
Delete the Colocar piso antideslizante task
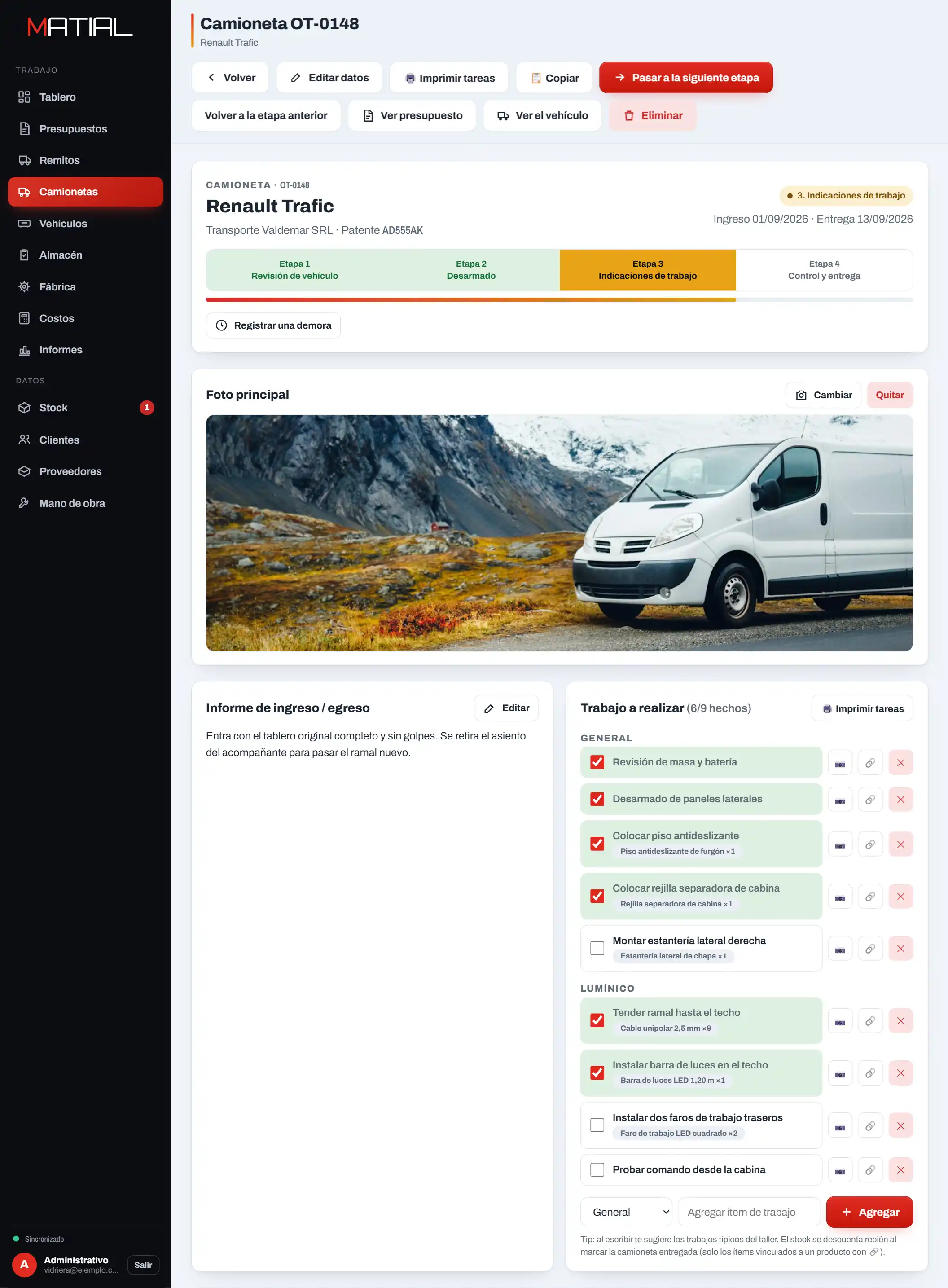[x=900, y=844]
